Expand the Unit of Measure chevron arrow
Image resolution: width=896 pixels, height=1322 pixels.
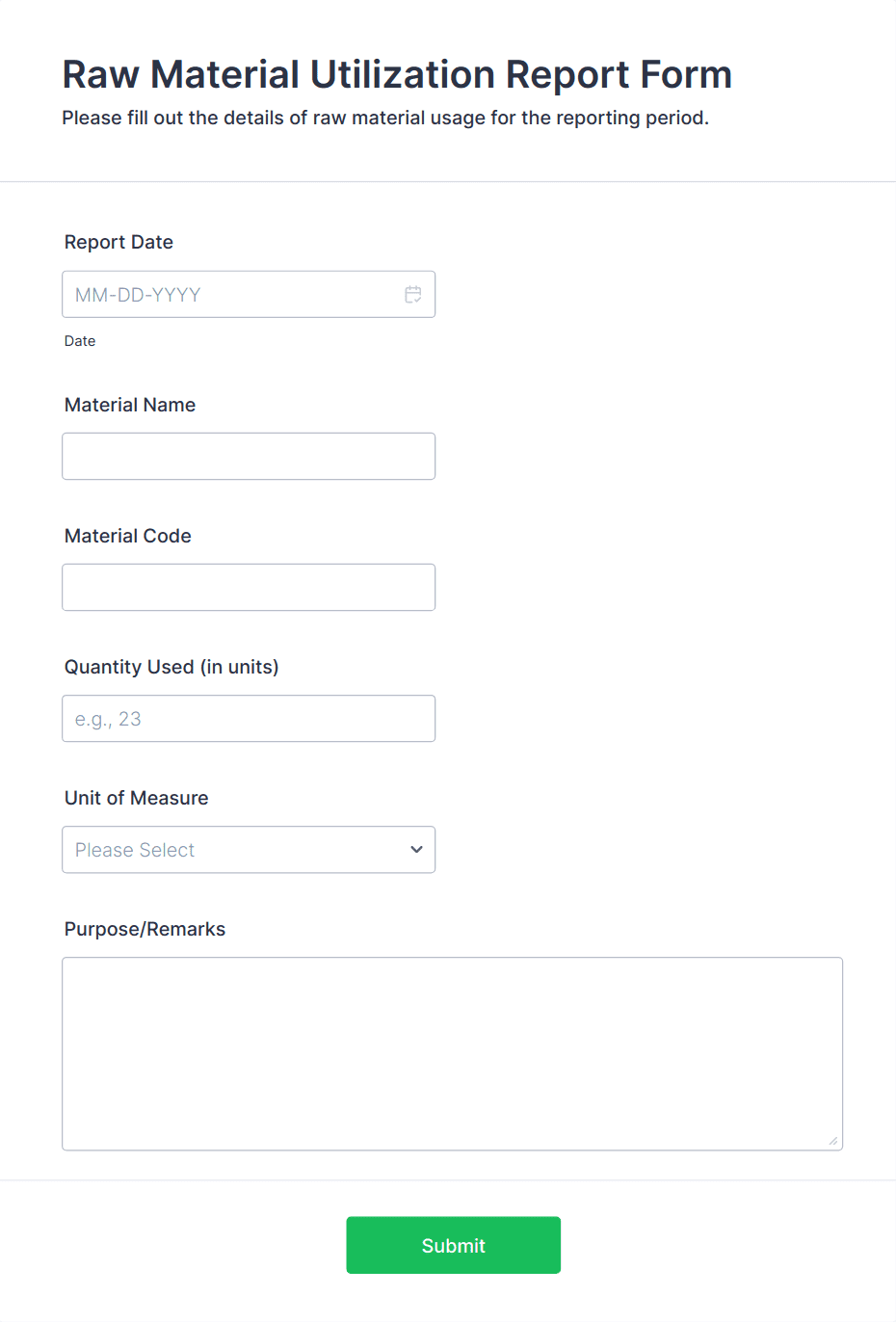click(x=416, y=850)
